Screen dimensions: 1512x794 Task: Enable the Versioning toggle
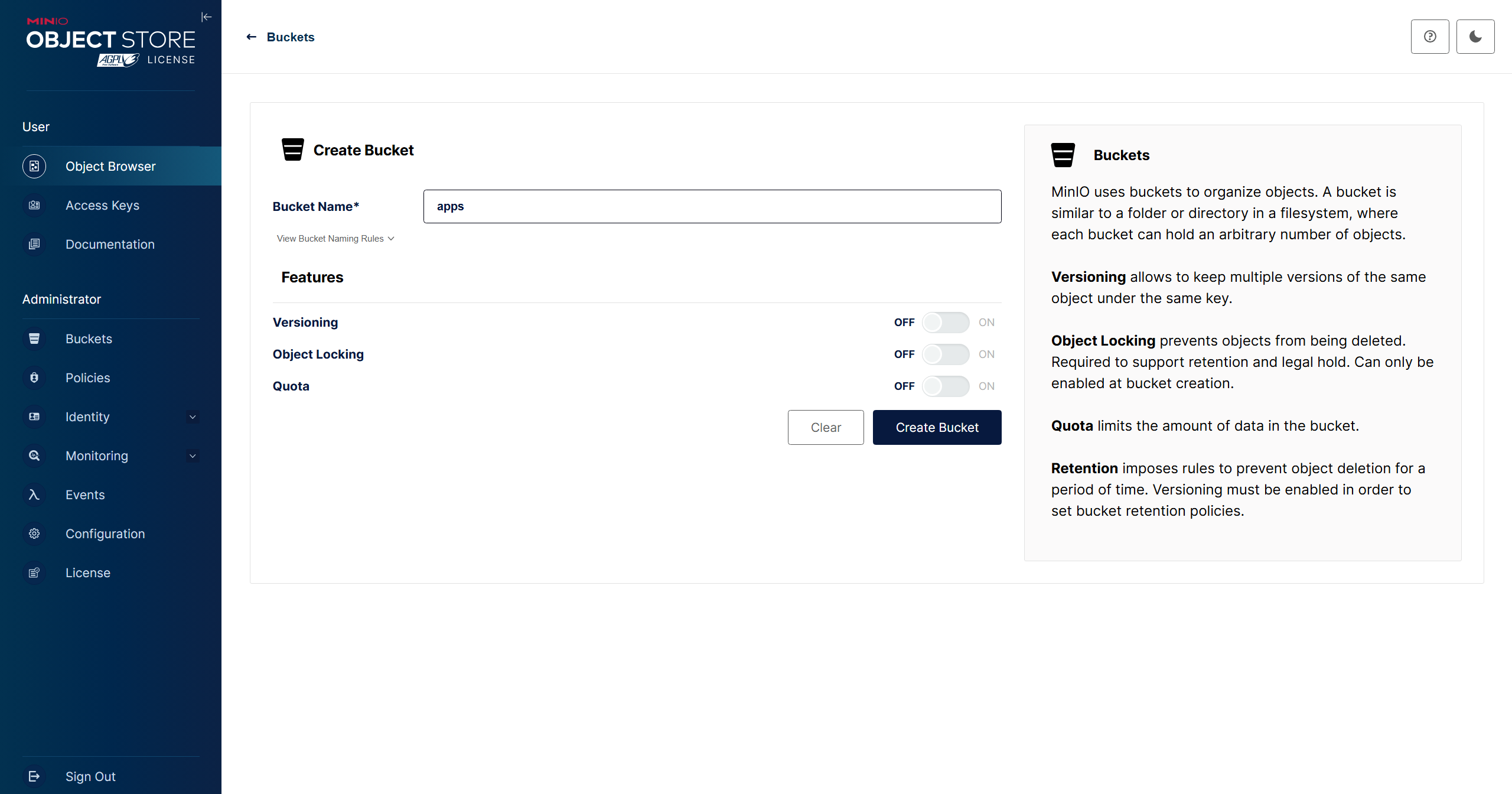[x=945, y=323]
